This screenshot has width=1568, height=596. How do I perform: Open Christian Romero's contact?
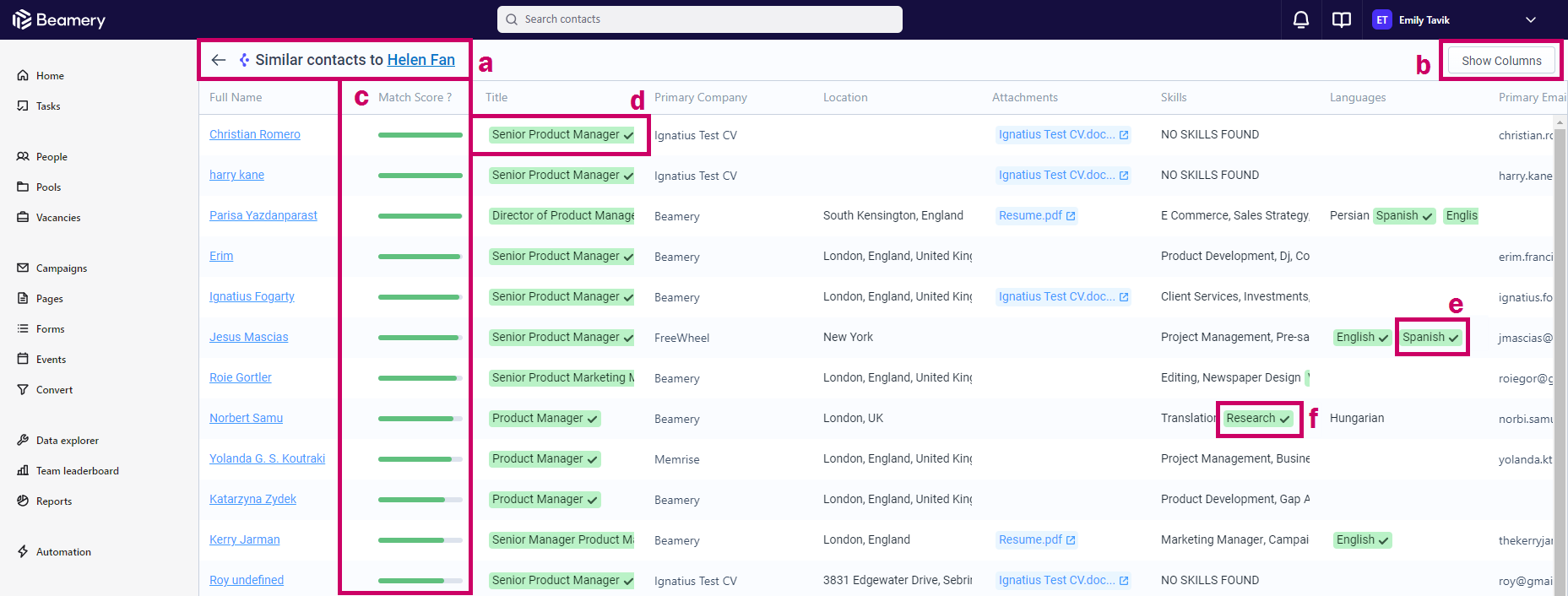pos(255,134)
